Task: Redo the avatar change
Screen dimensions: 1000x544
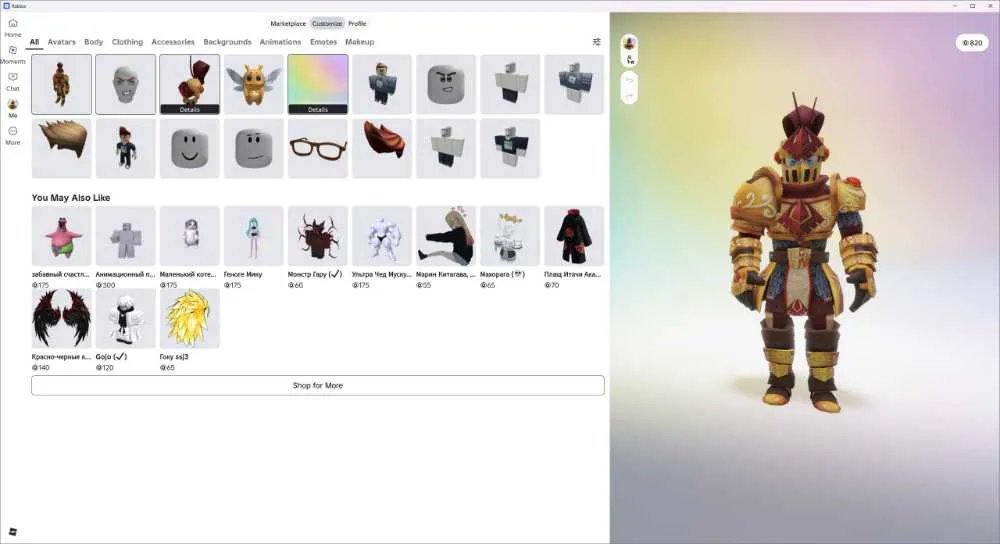Action: 629,96
